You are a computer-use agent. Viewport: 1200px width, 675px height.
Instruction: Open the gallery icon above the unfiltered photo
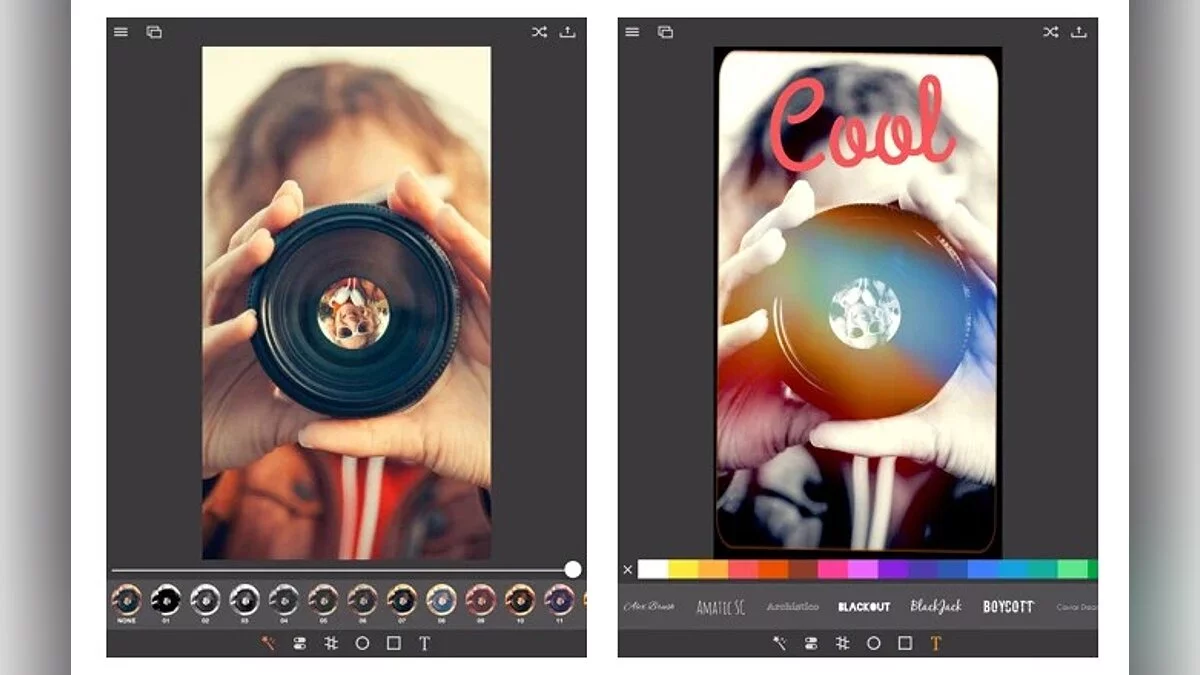[154, 32]
